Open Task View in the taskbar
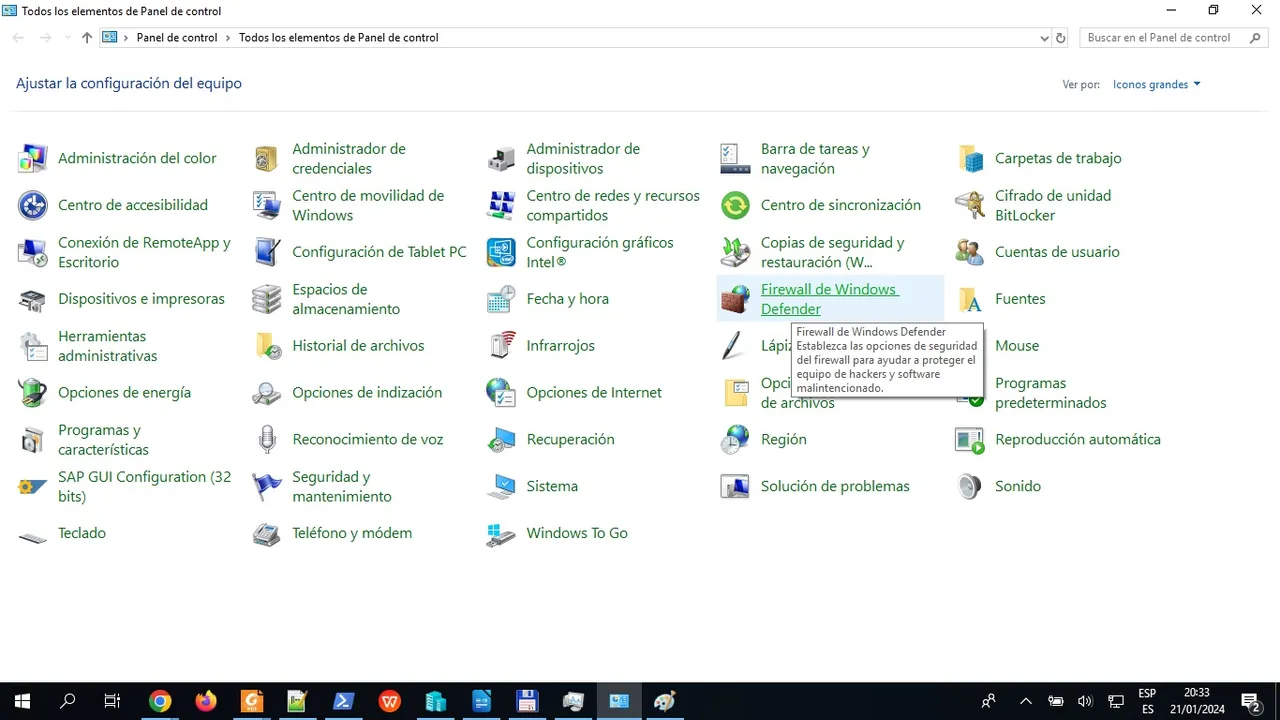 (x=113, y=701)
